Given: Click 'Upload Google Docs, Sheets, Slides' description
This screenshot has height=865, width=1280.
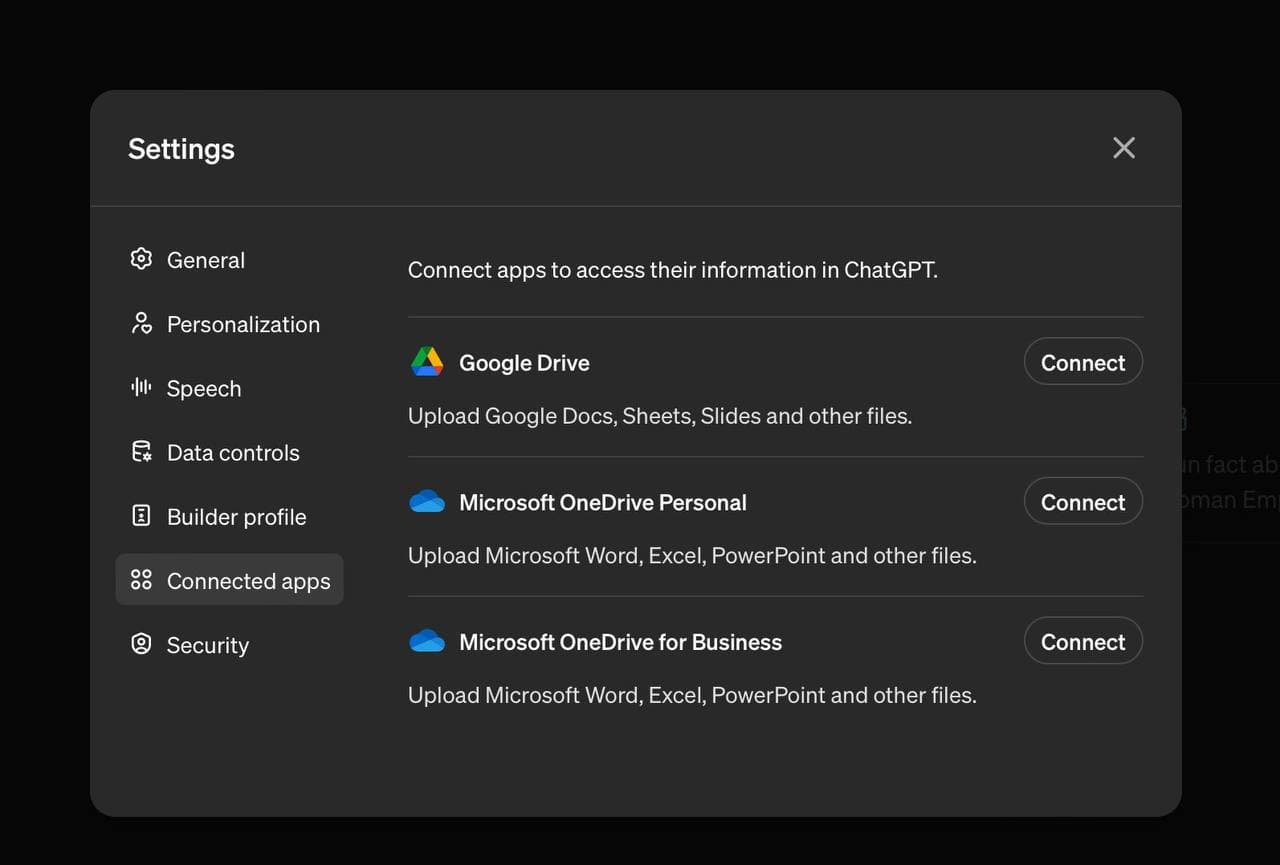Looking at the screenshot, I should pyautogui.click(x=660, y=416).
